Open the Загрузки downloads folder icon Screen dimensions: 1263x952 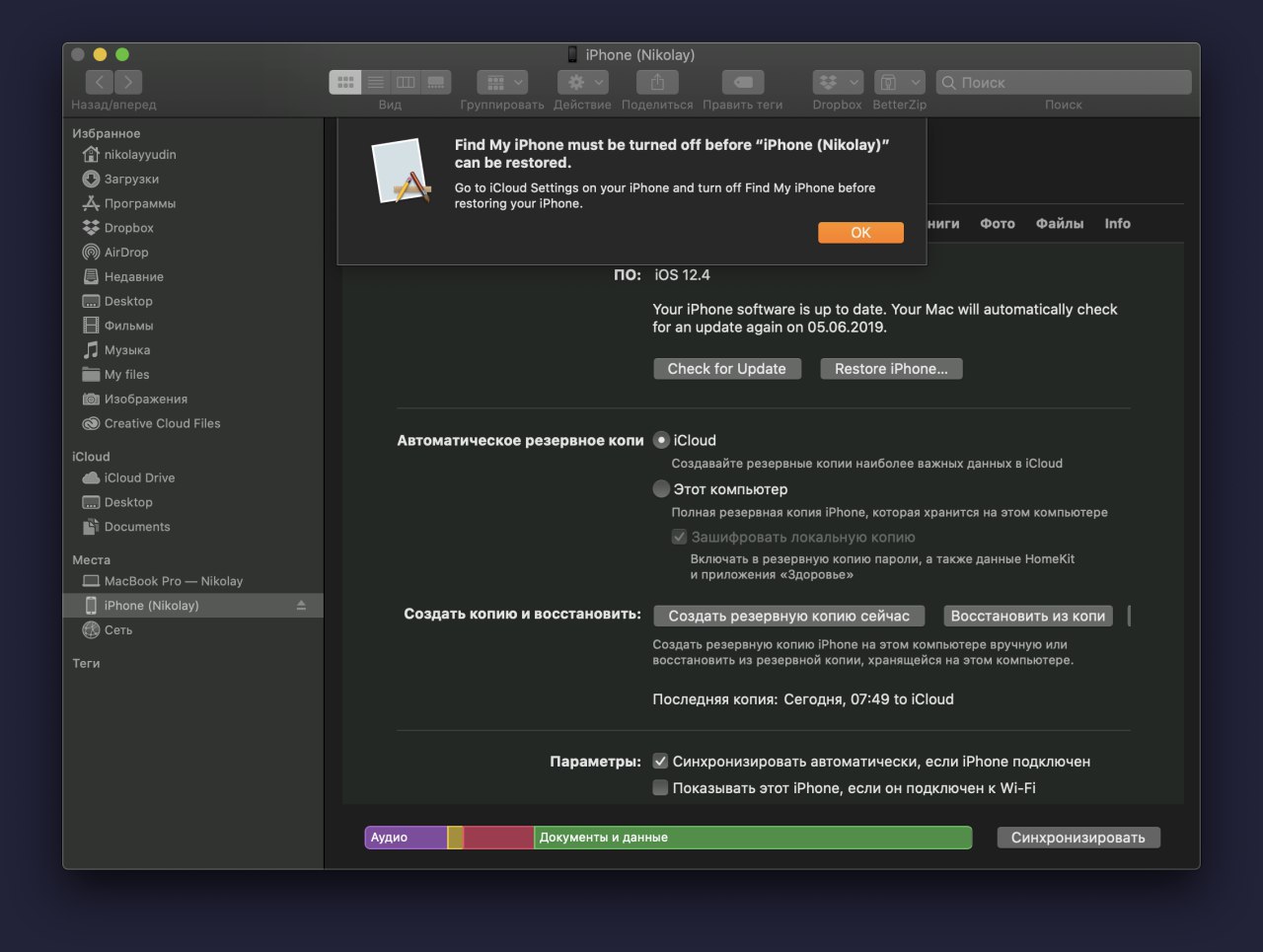91,179
